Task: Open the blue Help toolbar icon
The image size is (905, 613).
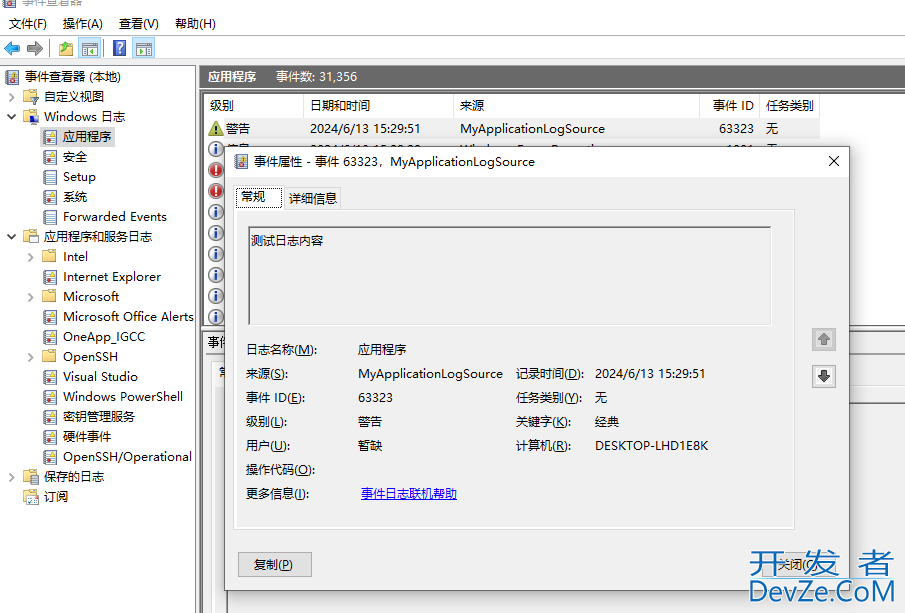Action: coord(119,48)
